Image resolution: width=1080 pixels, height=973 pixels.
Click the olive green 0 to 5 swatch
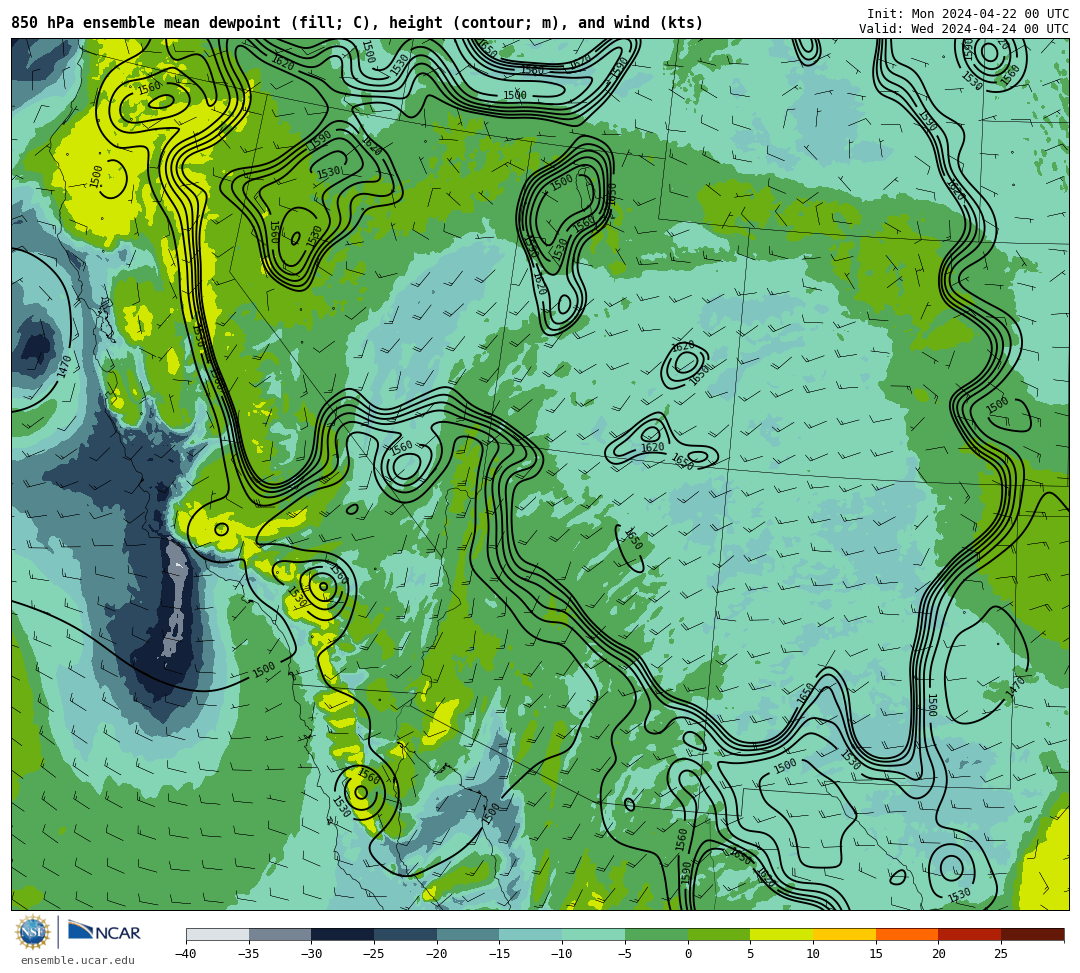point(719,934)
